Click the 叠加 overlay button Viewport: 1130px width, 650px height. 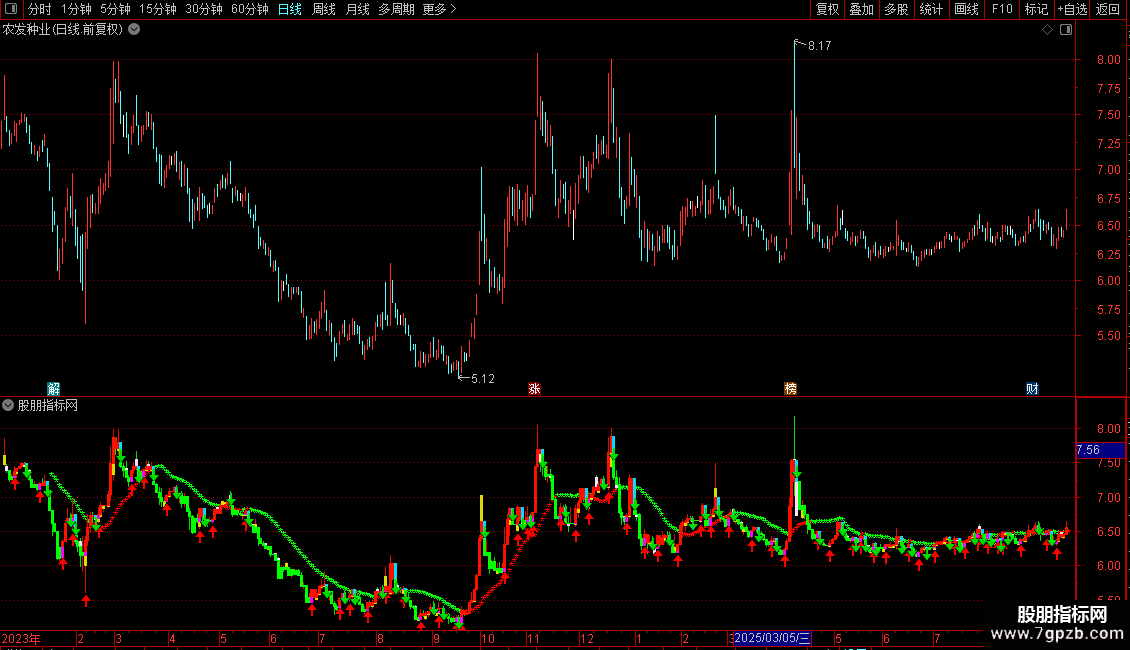[861, 9]
